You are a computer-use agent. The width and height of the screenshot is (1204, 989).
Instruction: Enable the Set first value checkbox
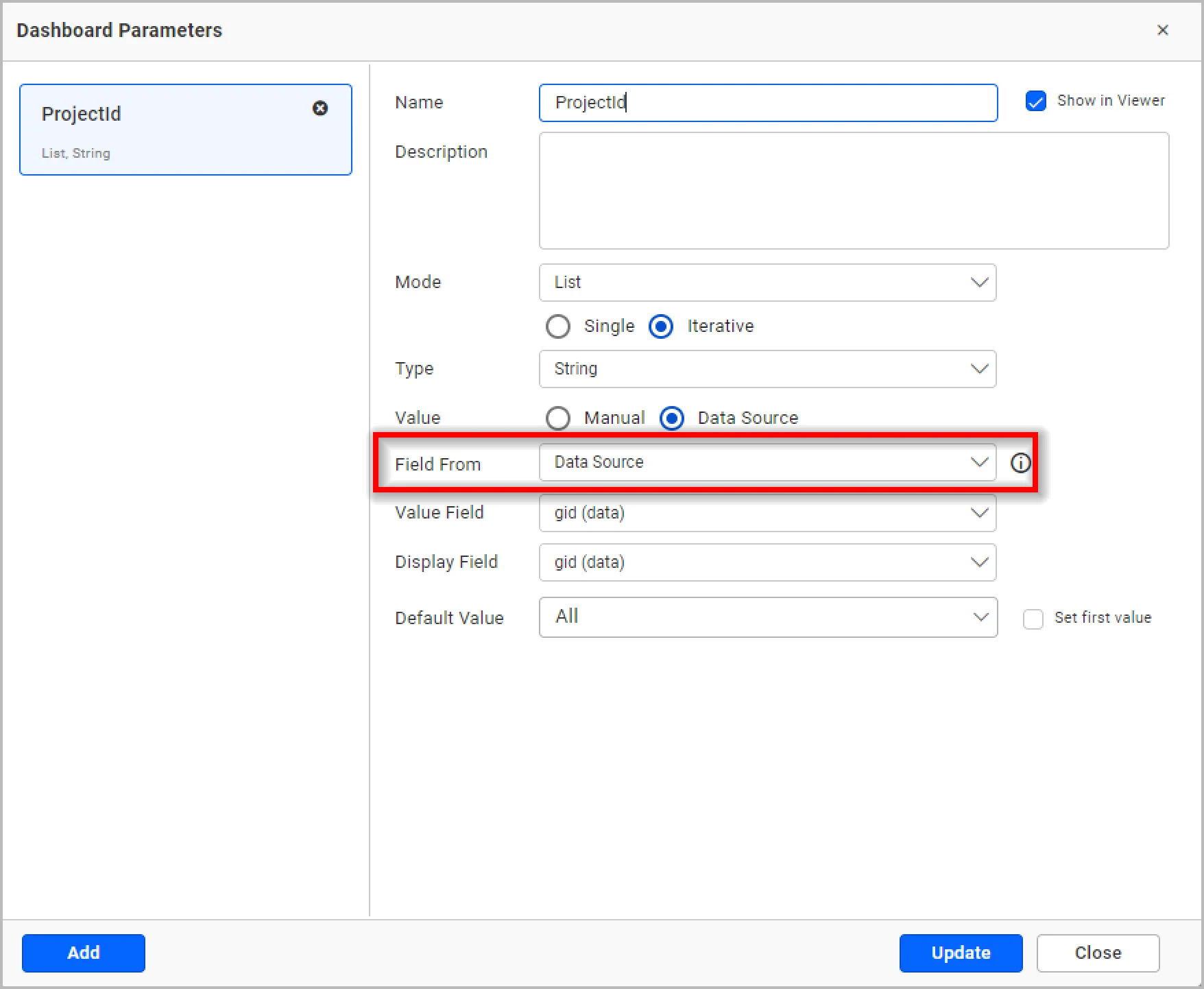(x=1033, y=619)
